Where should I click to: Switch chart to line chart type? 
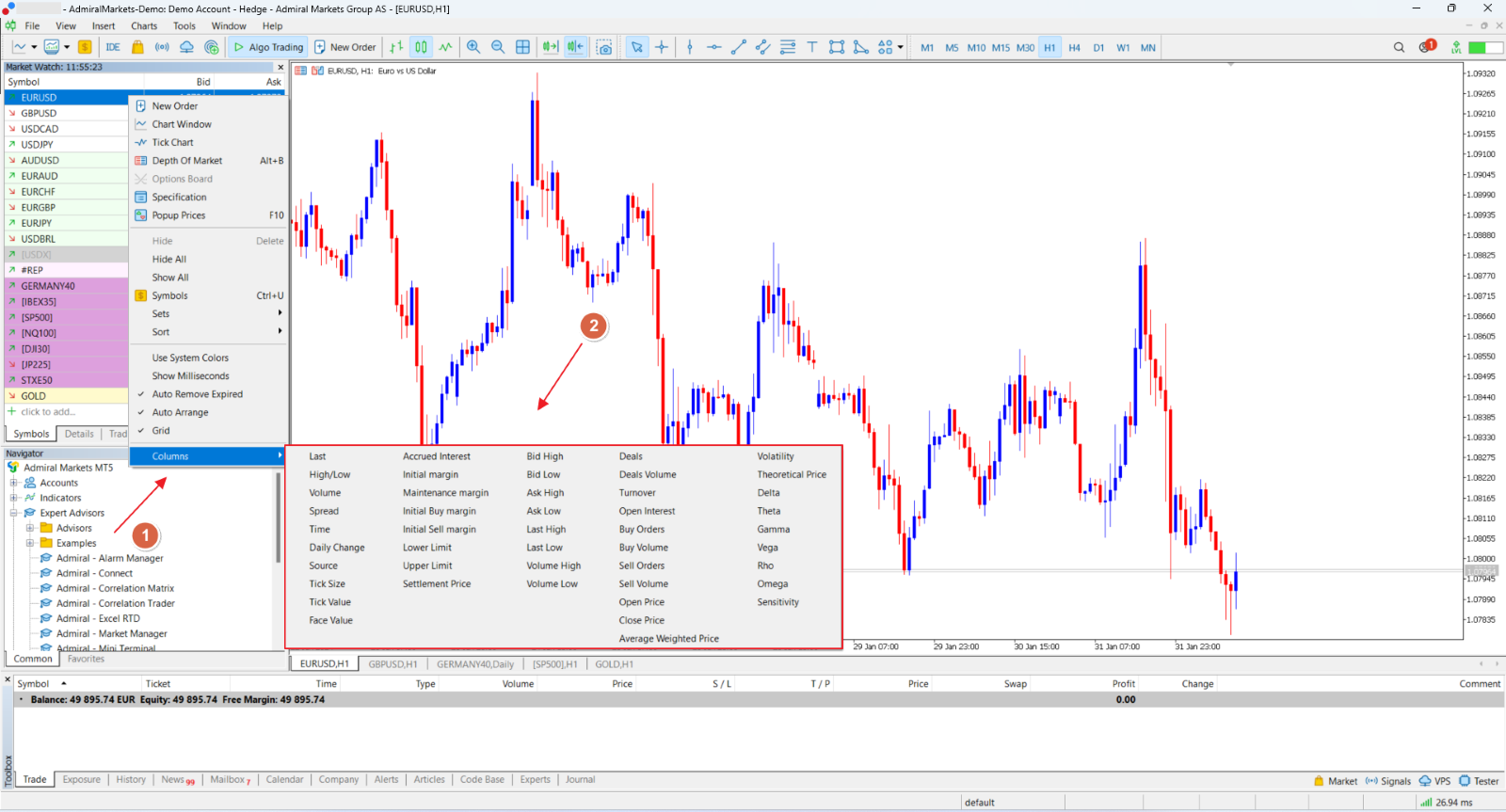(445, 47)
